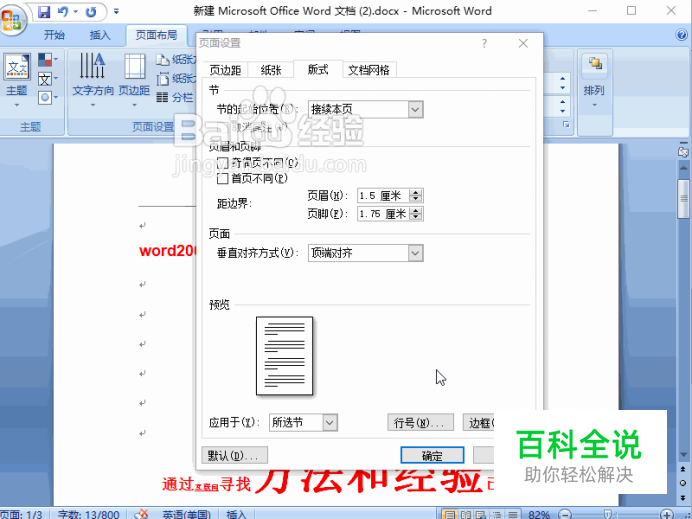
Task: Click the 默认(D)... button
Action: [234, 455]
